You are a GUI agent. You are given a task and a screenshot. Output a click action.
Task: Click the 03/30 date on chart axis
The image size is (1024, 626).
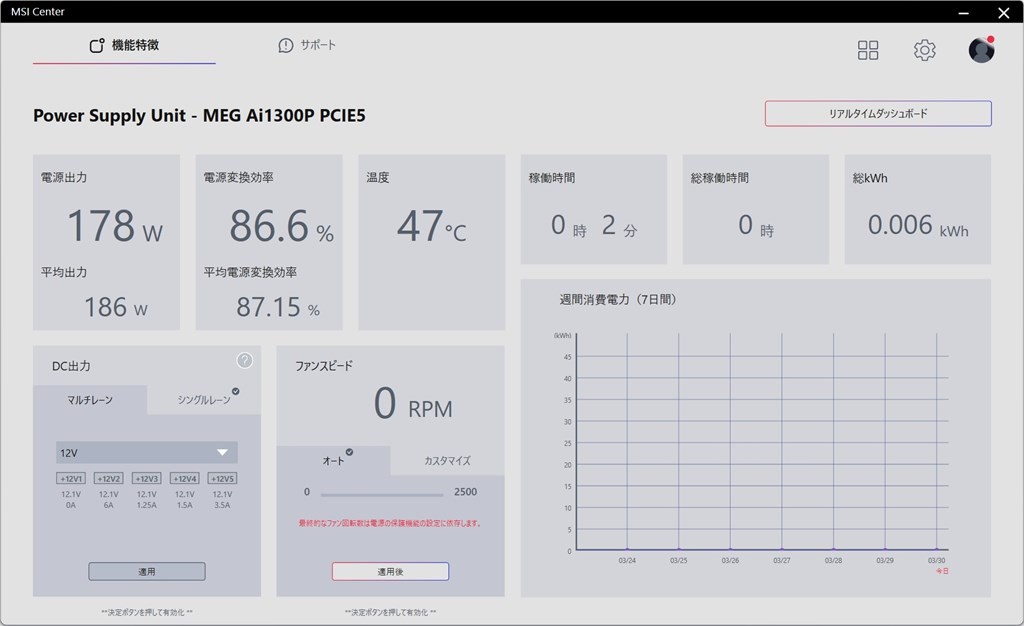(x=936, y=560)
